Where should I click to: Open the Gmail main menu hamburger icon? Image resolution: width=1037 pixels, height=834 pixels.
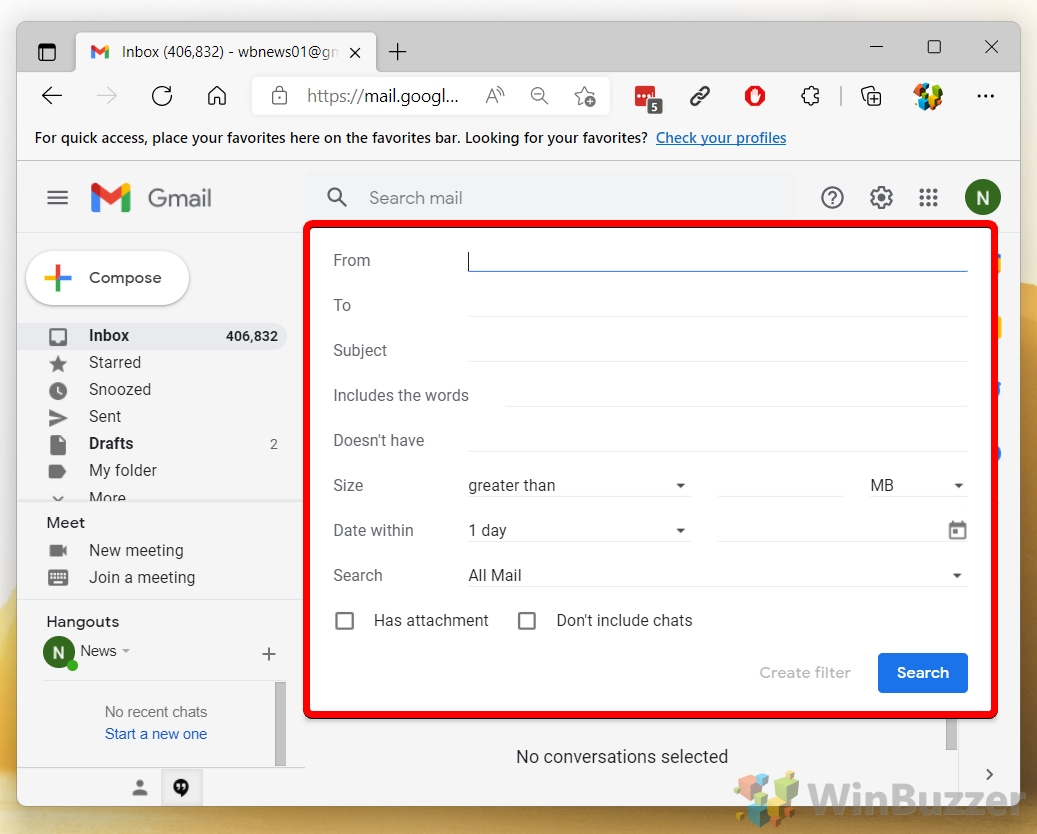point(58,198)
